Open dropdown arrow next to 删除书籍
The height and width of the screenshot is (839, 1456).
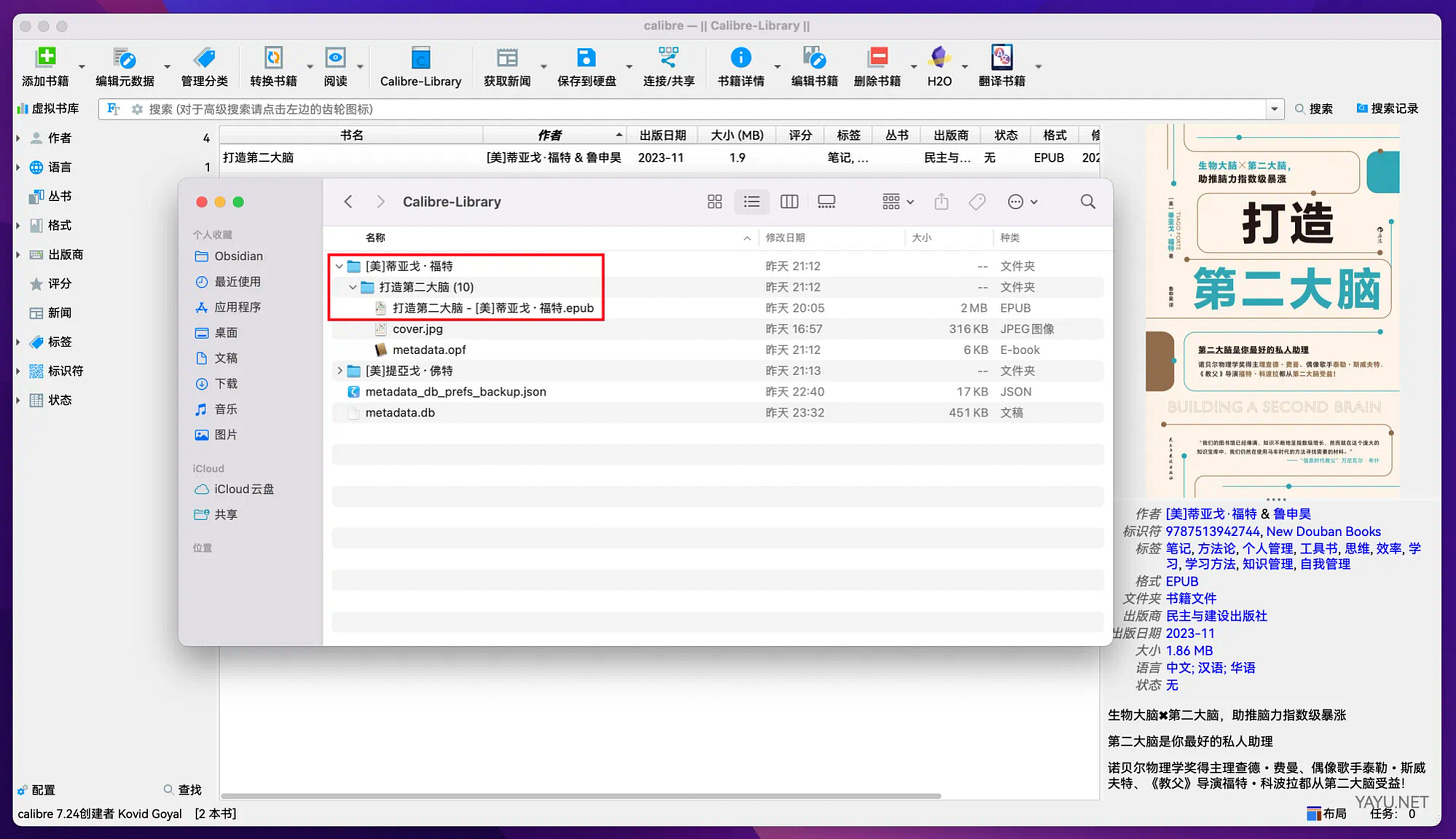pos(913,66)
